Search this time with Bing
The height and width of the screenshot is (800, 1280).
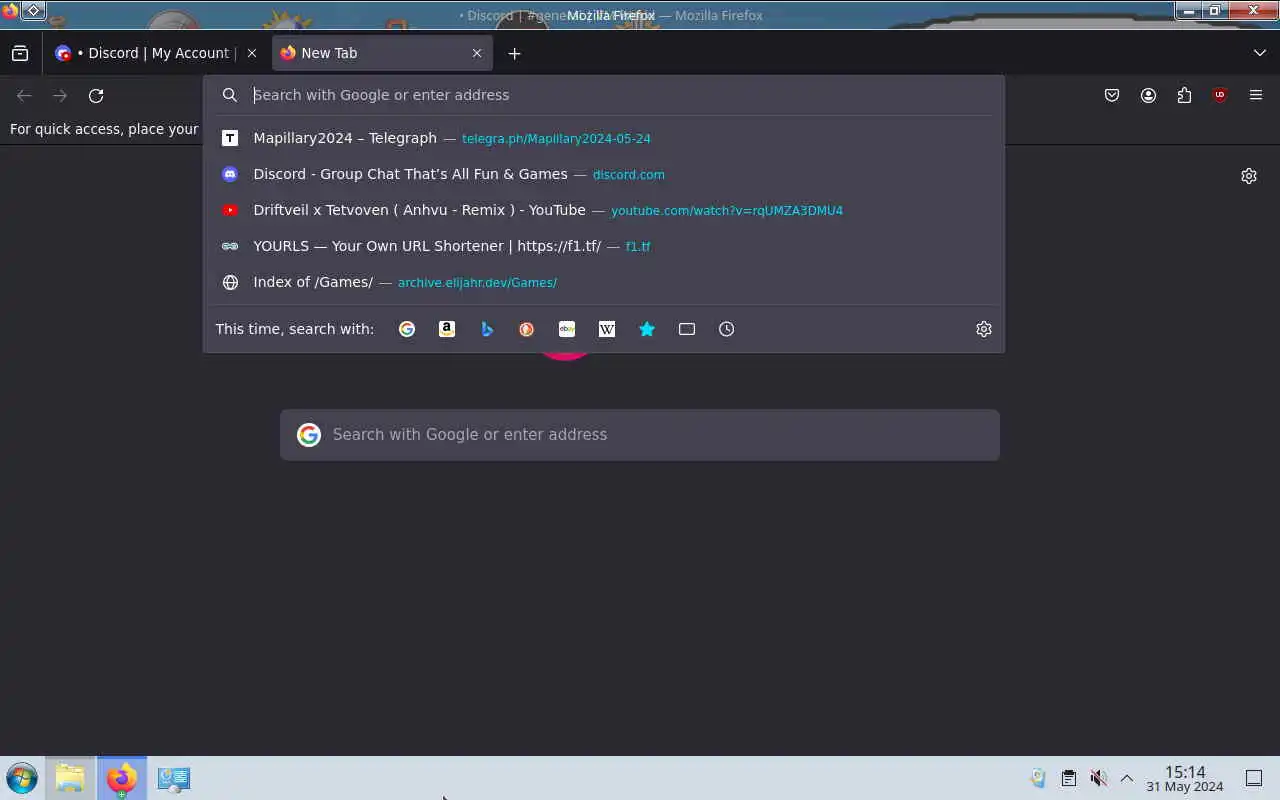click(x=487, y=329)
